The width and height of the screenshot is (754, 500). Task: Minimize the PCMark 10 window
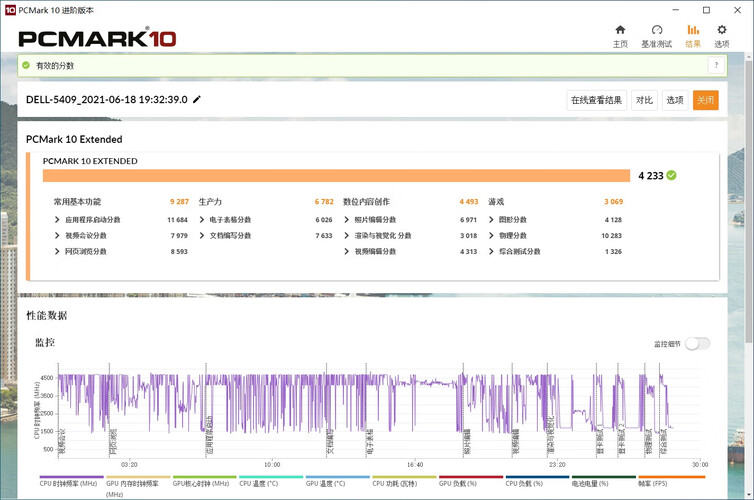[x=676, y=10]
